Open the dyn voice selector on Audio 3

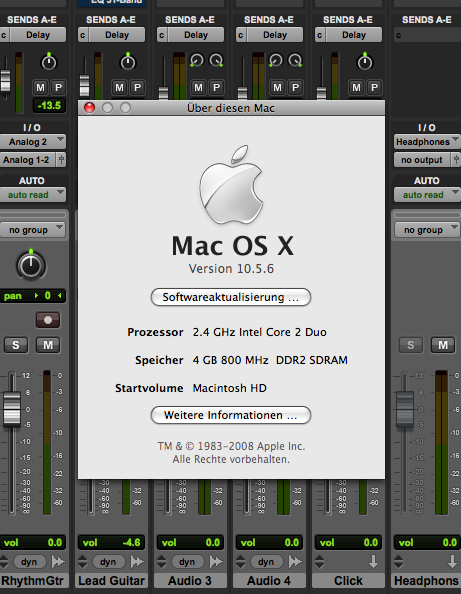click(x=187, y=561)
